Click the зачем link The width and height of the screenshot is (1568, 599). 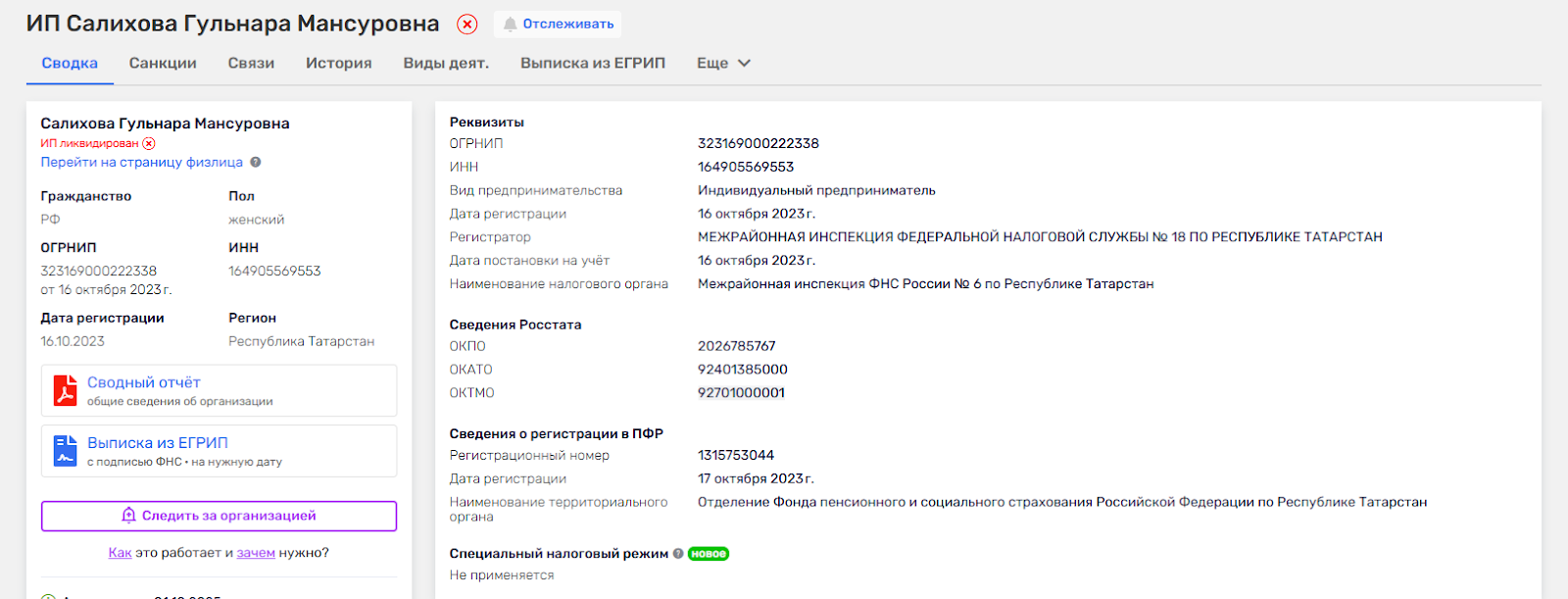pyautogui.click(x=256, y=553)
